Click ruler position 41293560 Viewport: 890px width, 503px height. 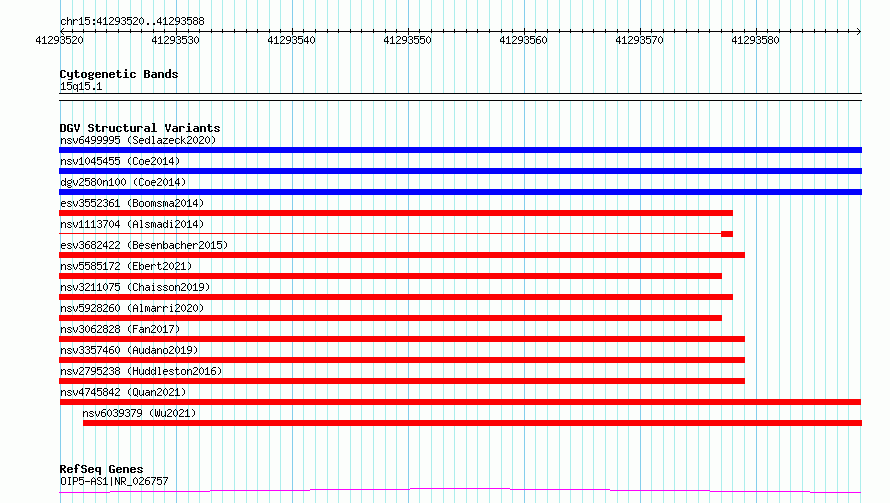[x=523, y=40]
